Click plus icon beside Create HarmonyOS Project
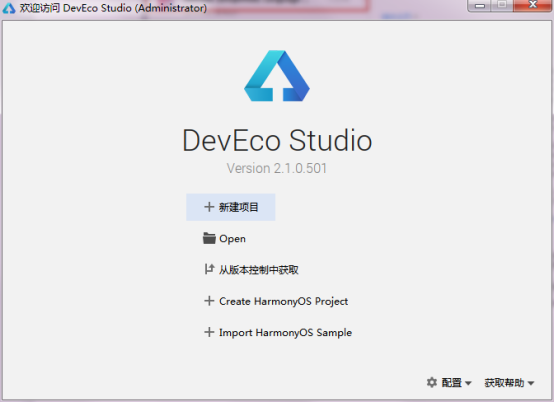 tap(209, 301)
